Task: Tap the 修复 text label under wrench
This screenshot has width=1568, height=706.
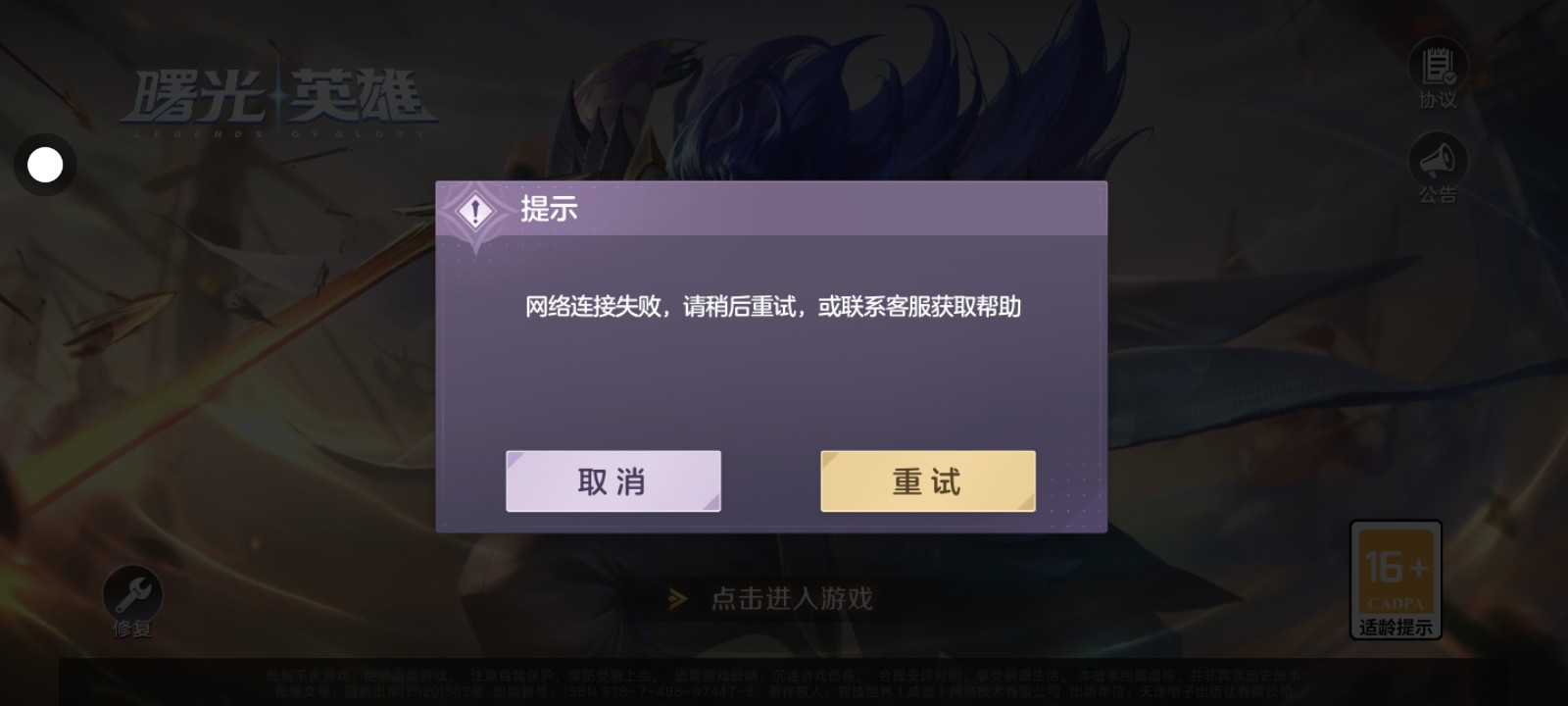Action: tap(132, 630)
